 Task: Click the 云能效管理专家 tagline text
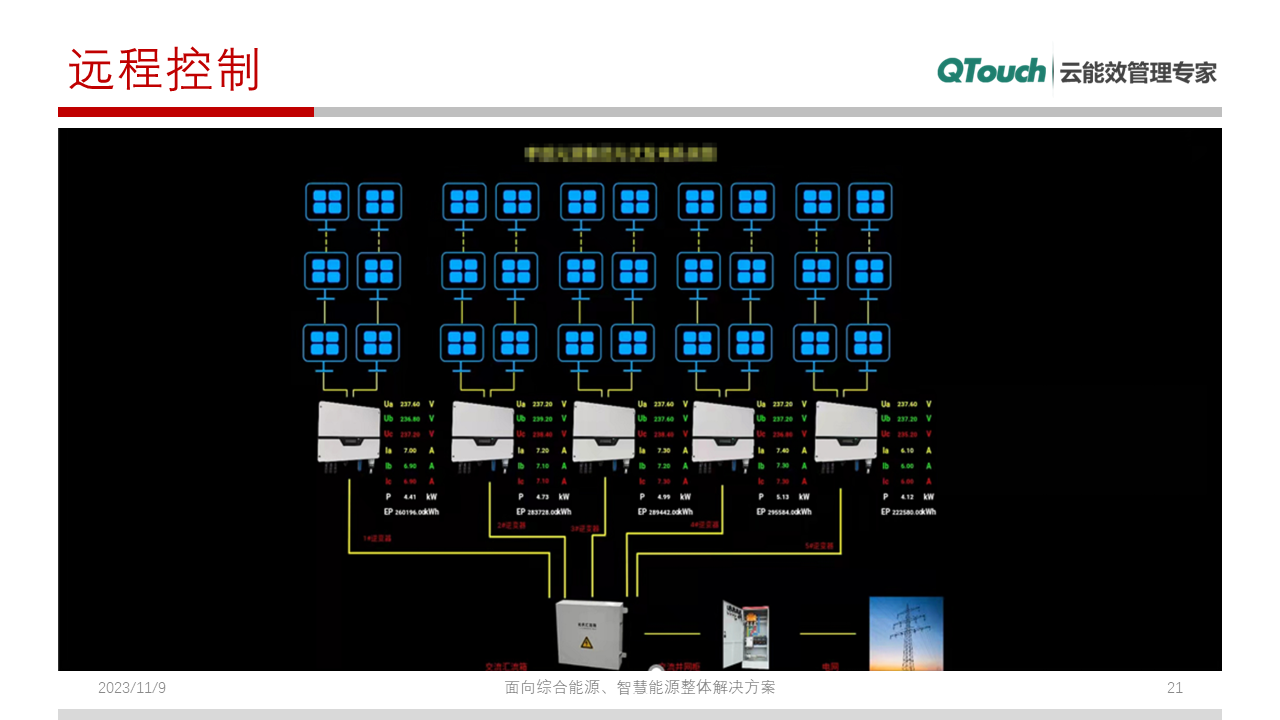pos(1138,72)
